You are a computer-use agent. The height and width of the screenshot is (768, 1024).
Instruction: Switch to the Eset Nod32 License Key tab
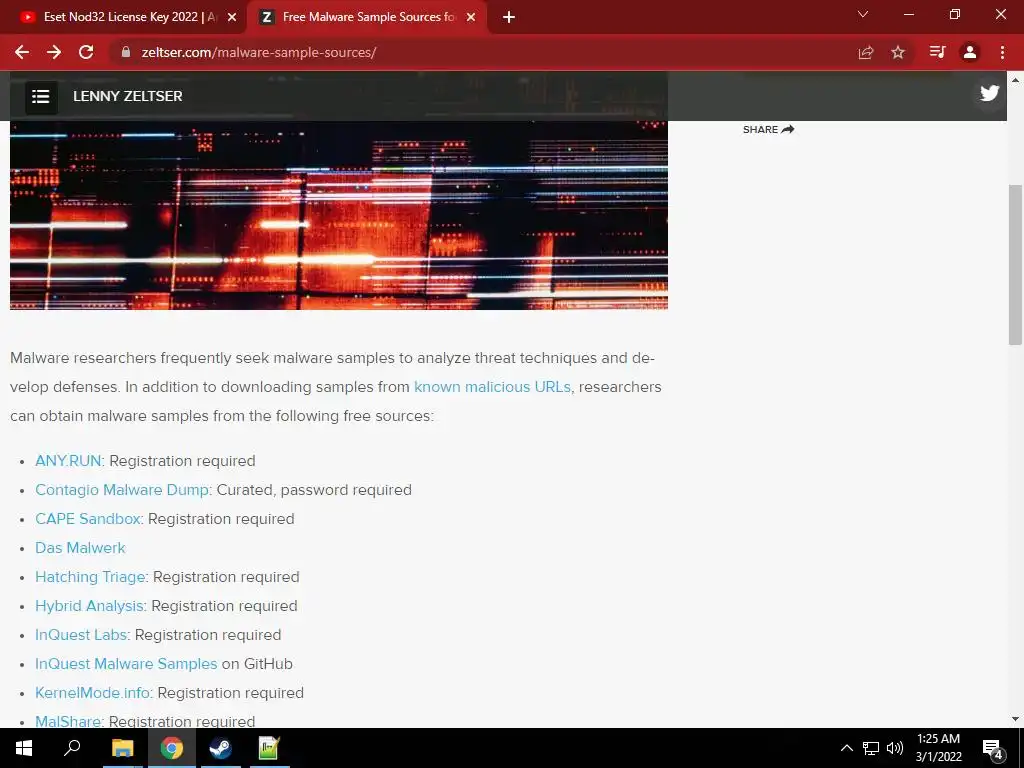coord(127,17)
